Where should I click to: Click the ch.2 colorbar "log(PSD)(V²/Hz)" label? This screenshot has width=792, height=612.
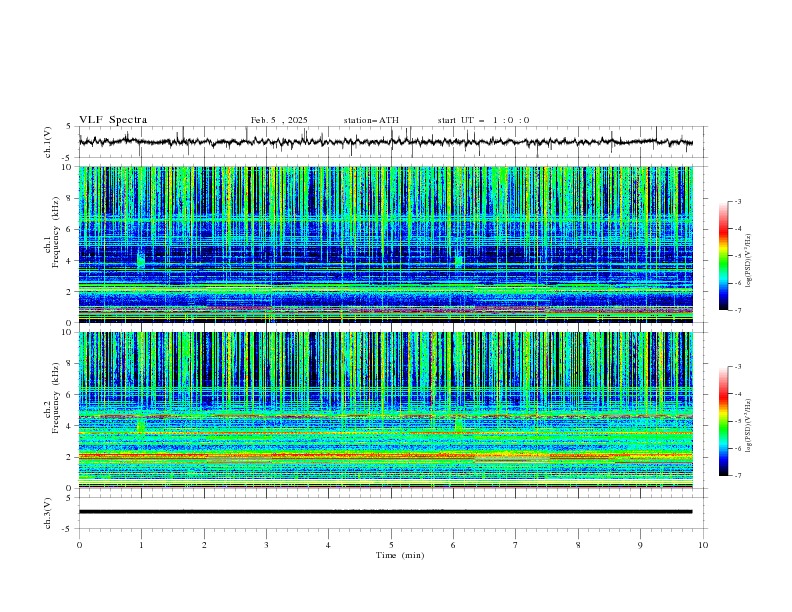tap(748, 425)
